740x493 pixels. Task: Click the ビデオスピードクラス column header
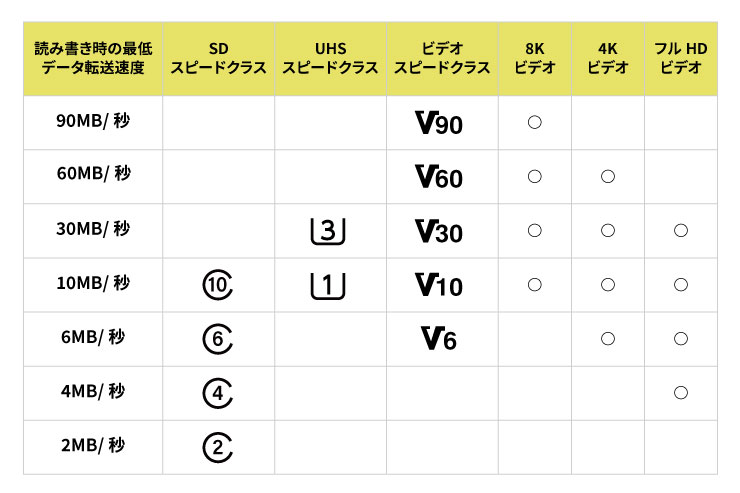pyautogui.click(x=441, y=58)
